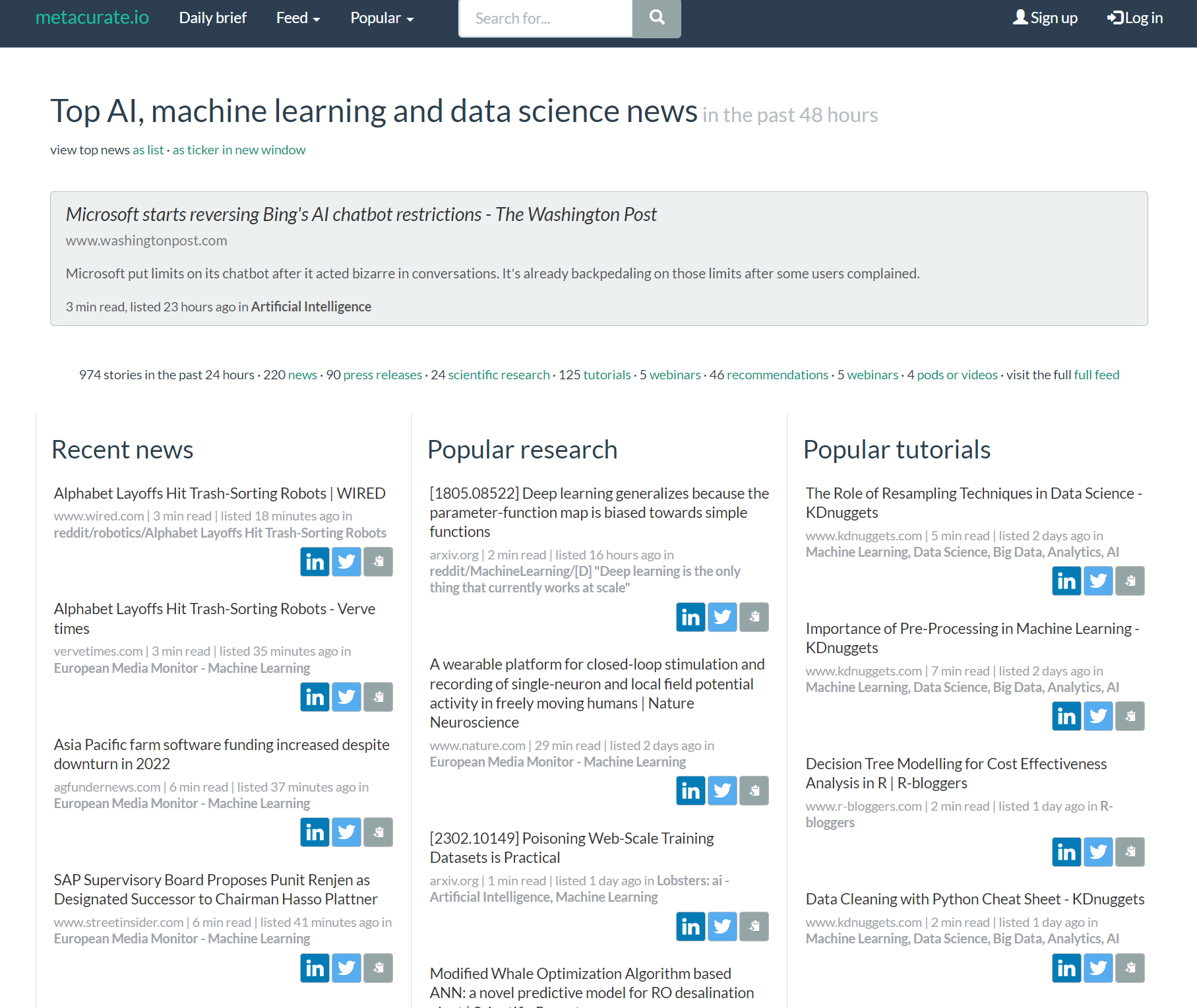Open Alphabet Layoffs Hit Trash-Sorting Robots WIRED article

(220, 493)
